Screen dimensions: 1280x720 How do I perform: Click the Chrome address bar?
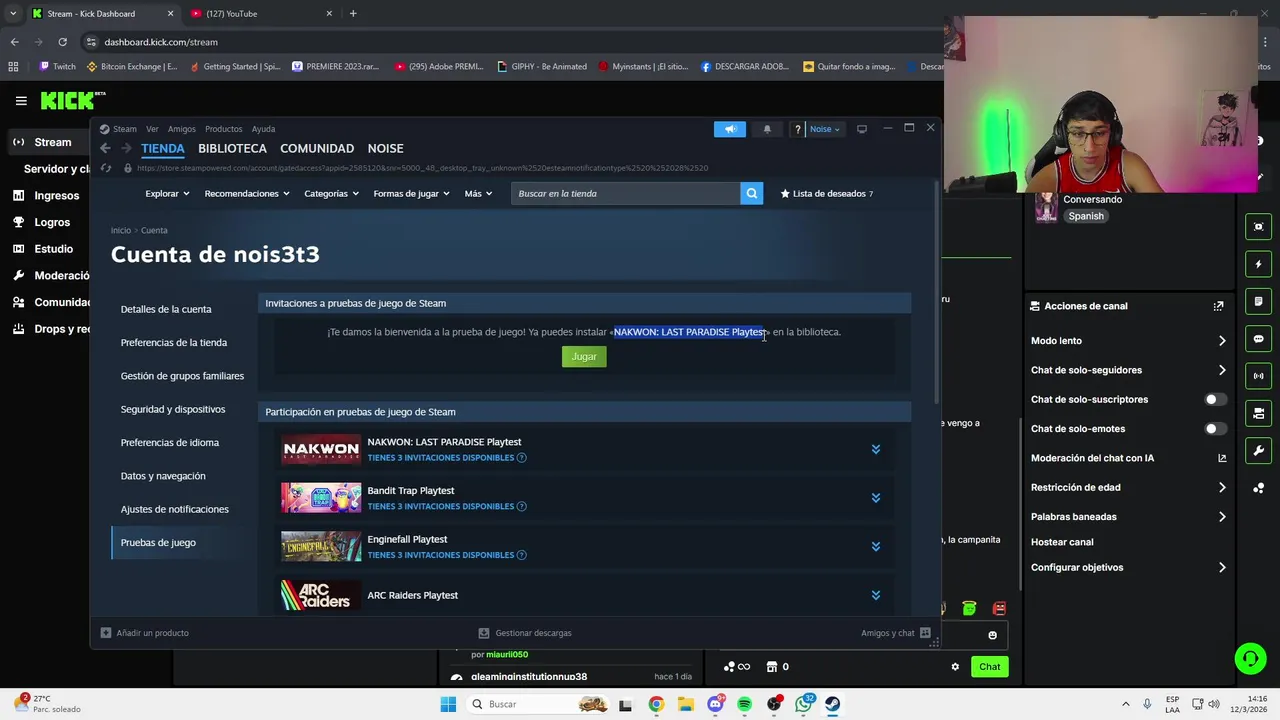coord(510,42)
